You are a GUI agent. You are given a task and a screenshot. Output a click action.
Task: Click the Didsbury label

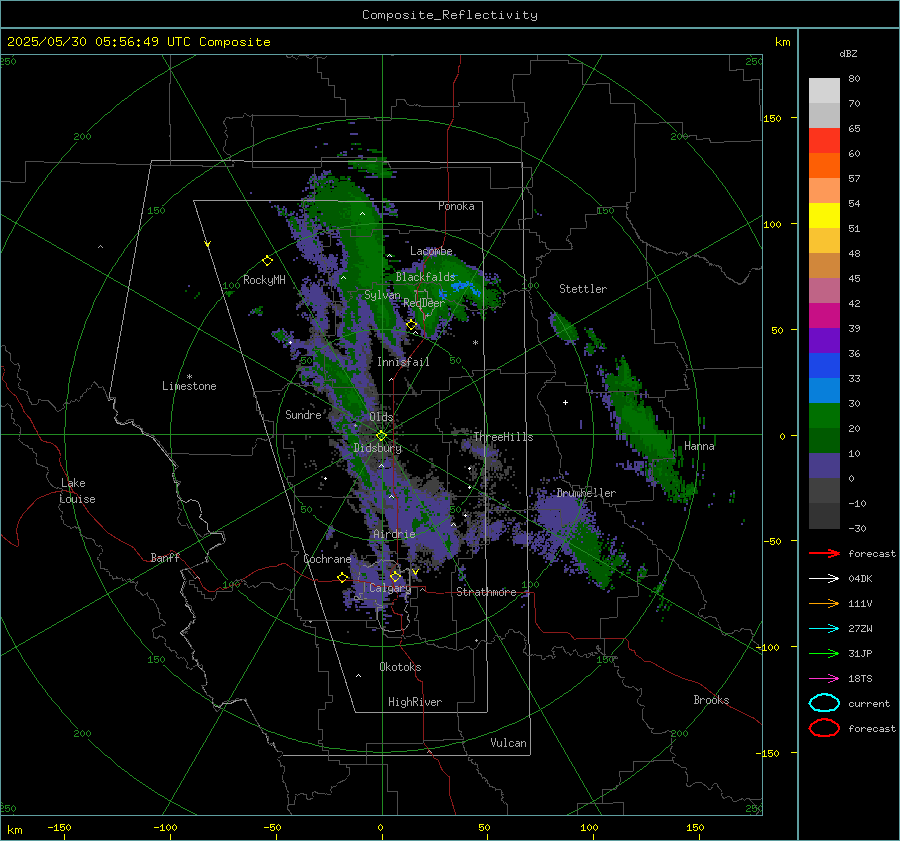(377, 448)
